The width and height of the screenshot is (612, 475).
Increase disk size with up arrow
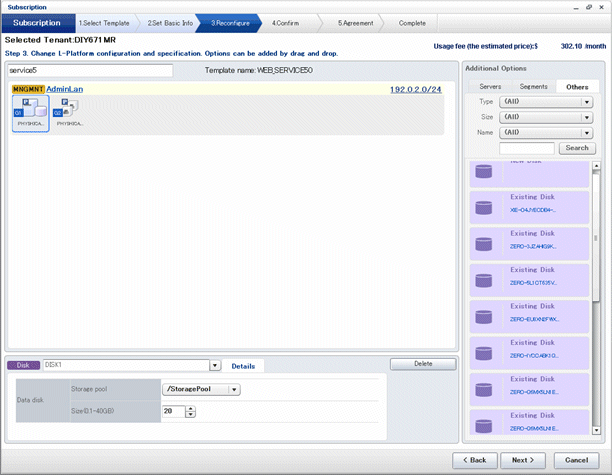(190, 409)
